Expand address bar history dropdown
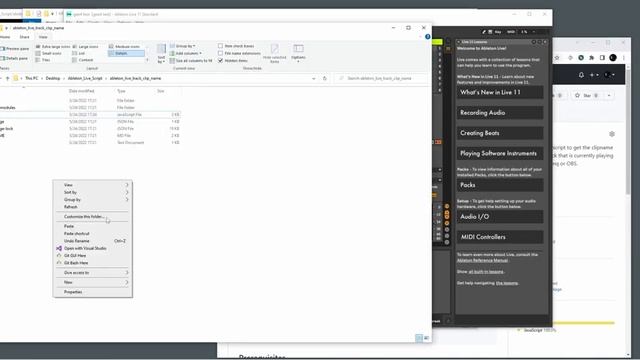The image size is (640, 360). [313, 78]
